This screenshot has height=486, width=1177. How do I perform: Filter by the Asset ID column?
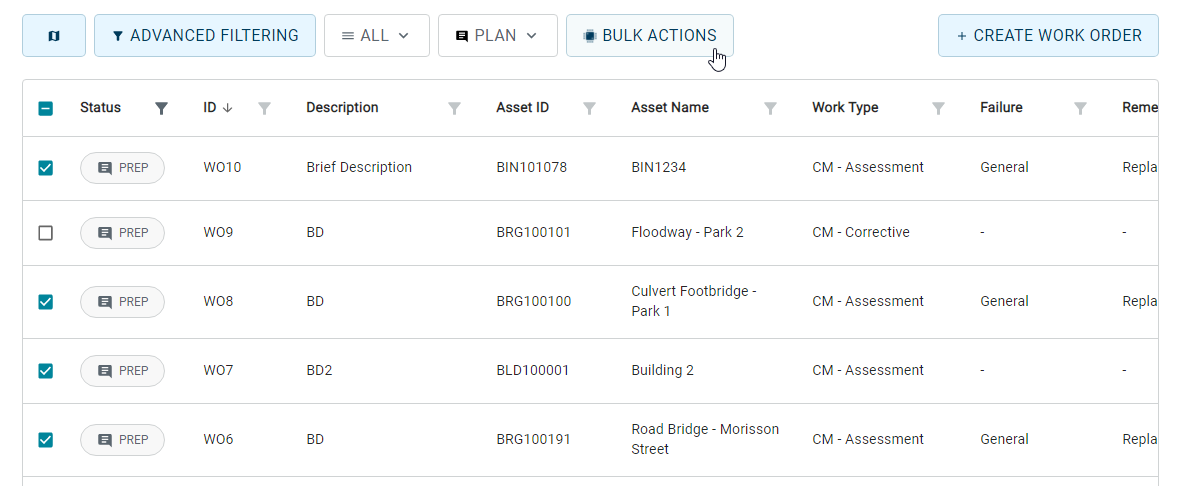pyautogui.click(x=590, y=108)
